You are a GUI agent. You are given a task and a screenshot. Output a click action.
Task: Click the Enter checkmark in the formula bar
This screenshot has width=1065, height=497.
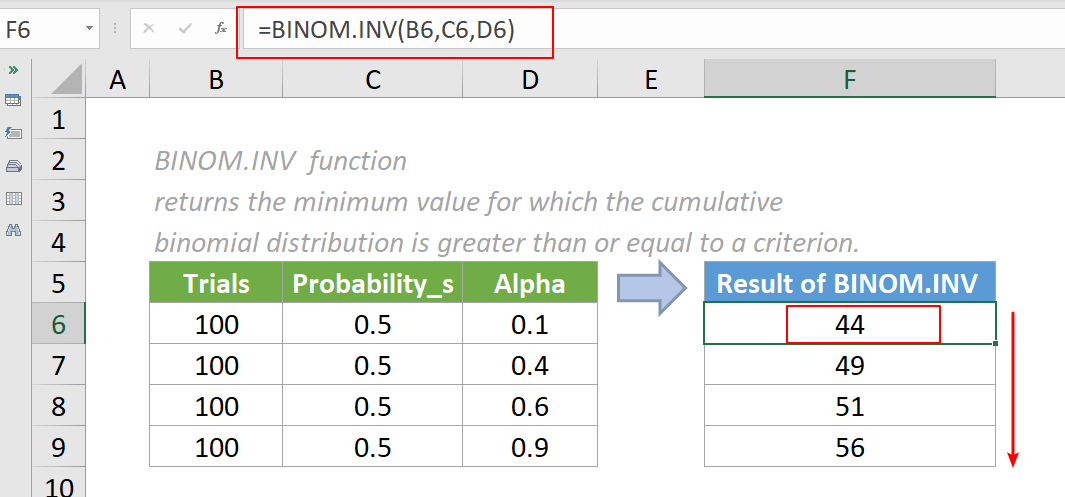[185, 29]
